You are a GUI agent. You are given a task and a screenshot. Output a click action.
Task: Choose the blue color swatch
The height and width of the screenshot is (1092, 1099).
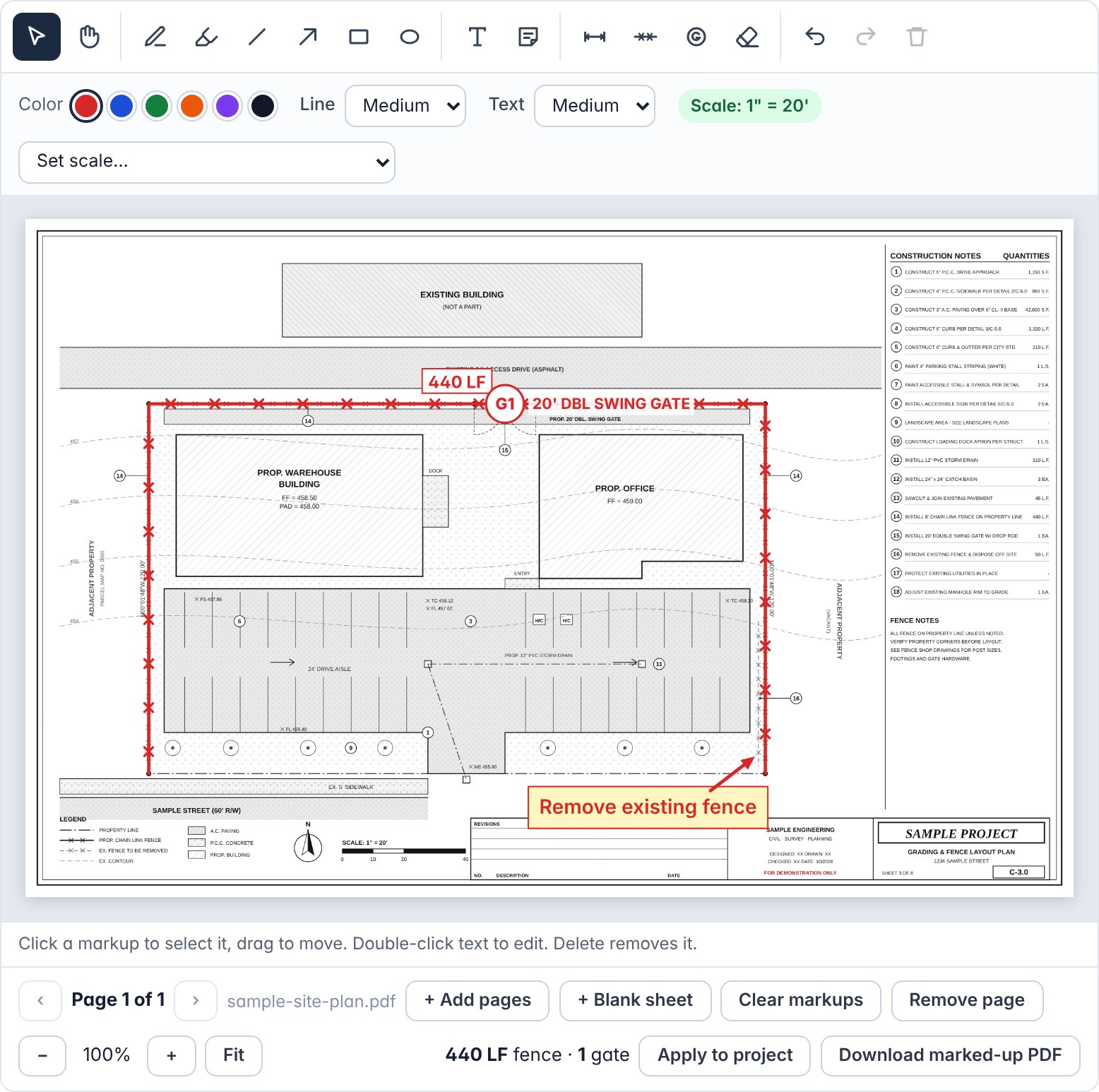pos(121,106)
